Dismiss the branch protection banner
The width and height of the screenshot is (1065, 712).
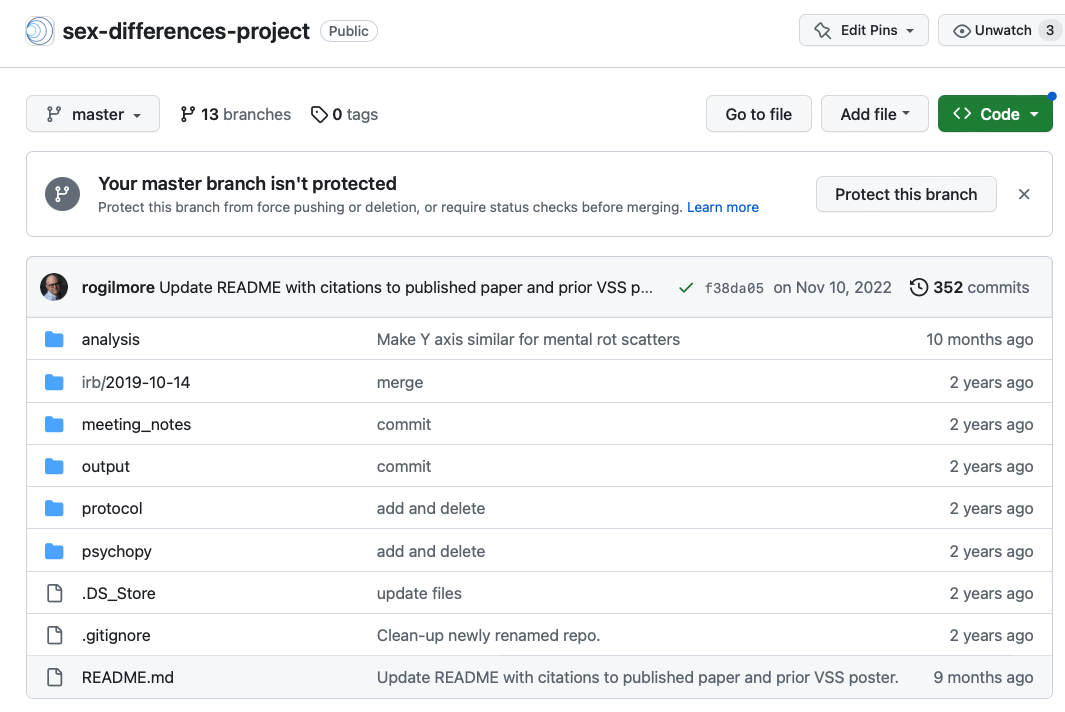point(1023,194)
